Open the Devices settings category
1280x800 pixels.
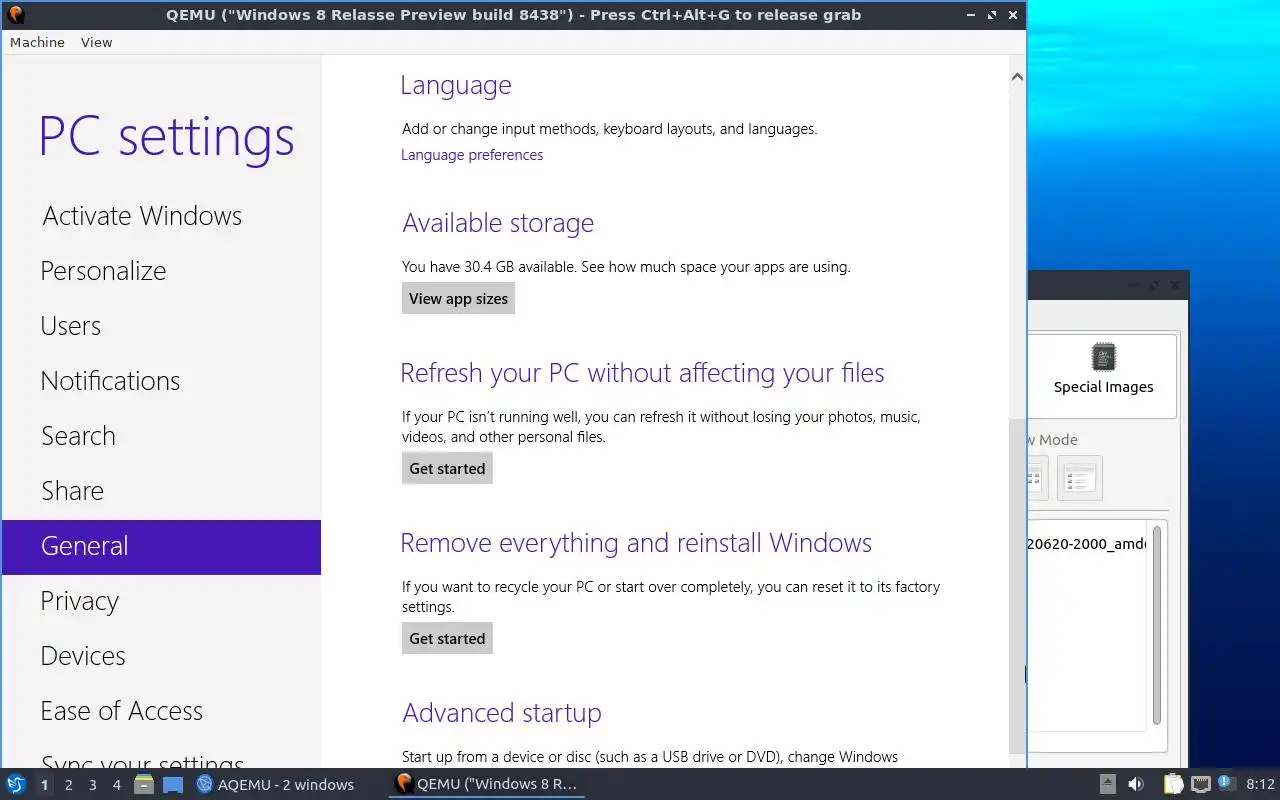83,656
